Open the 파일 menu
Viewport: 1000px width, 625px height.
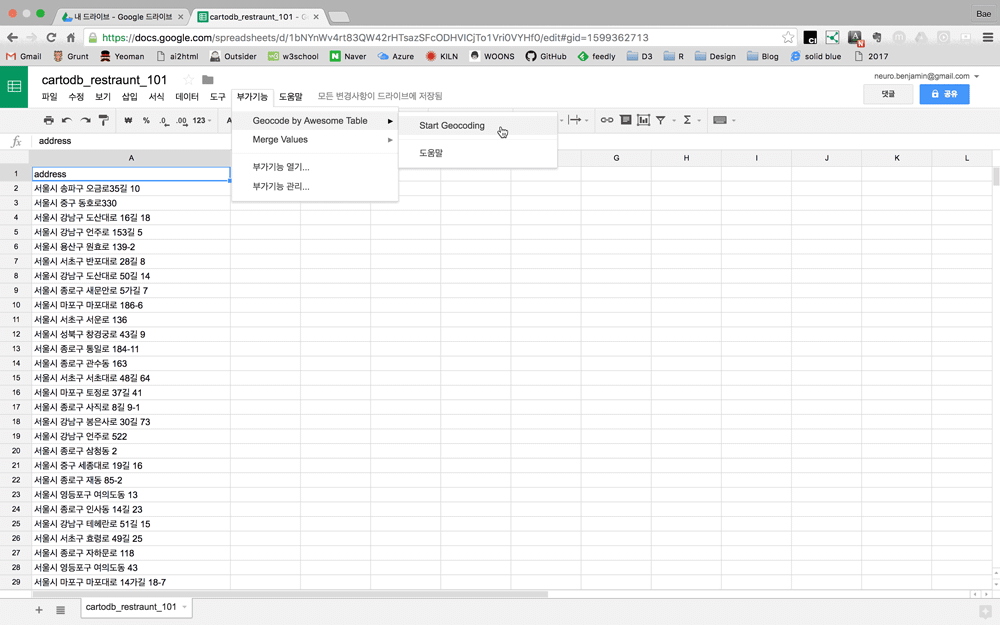[x=49, y=96]
